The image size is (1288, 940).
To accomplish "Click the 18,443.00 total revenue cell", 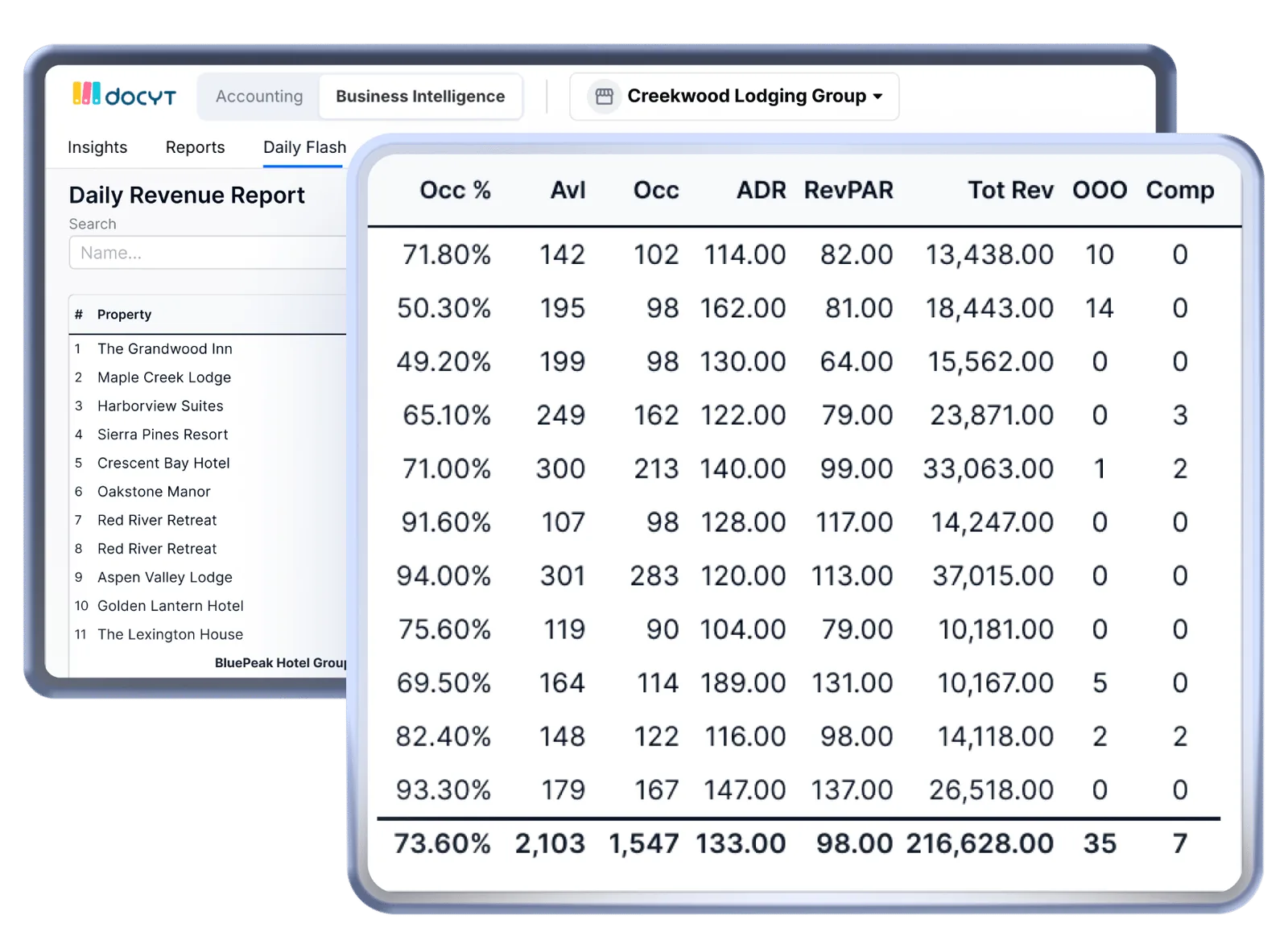I will click(989, 308).
